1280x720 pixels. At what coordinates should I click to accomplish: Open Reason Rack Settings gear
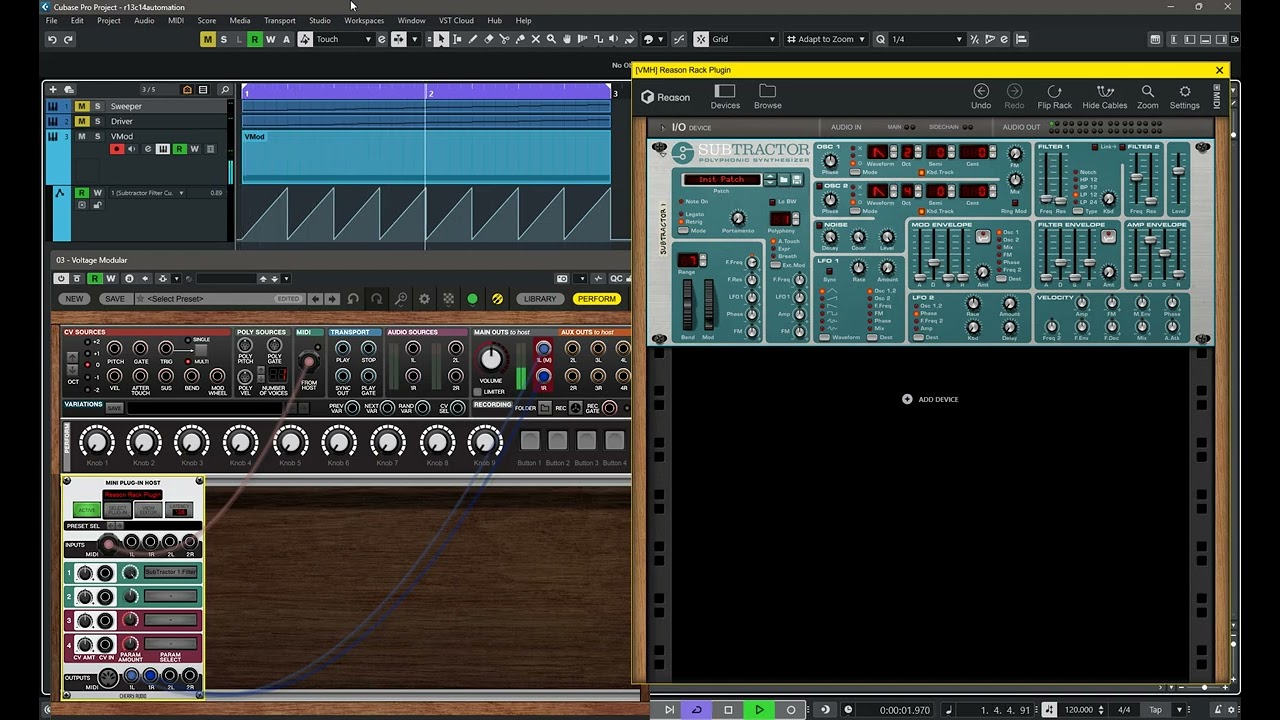1185,96
